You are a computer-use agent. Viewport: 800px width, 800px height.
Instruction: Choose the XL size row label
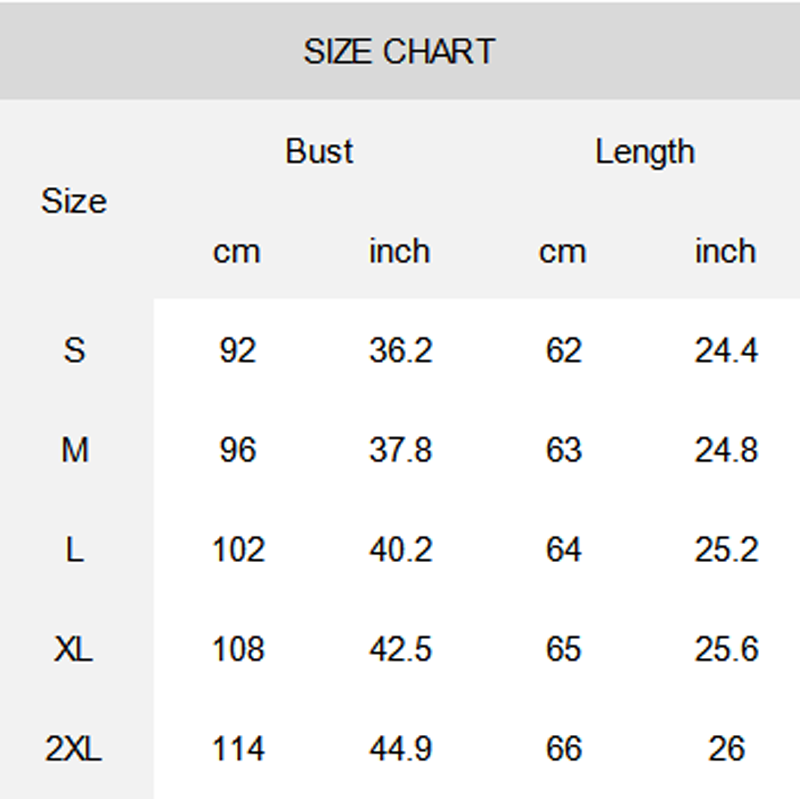coord(75,650)
